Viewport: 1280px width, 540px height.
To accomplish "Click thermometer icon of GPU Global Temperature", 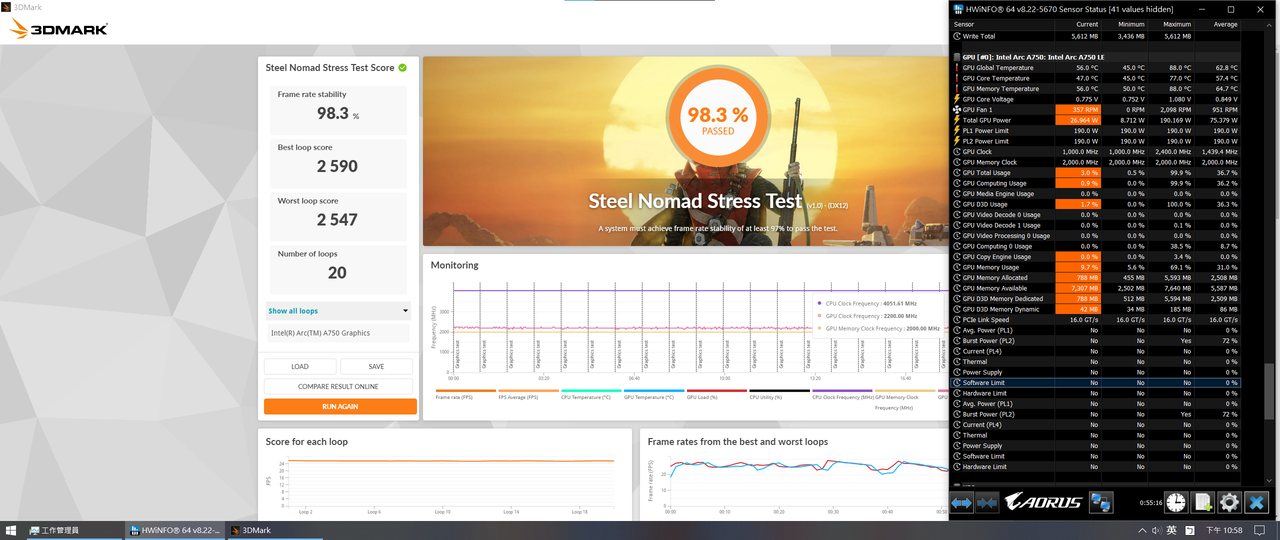I will tap(957, 68).
